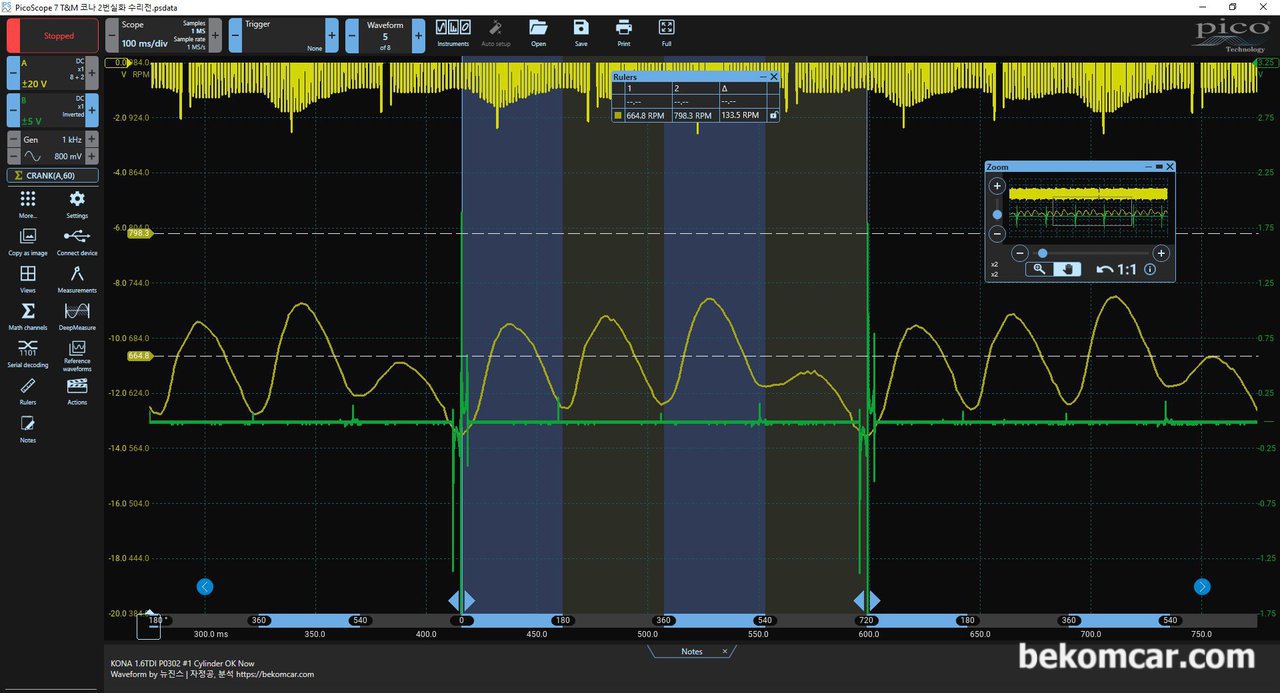Pan the graph right with blue arrow
The image size is (1280, 693).
tap(1202, 587)
